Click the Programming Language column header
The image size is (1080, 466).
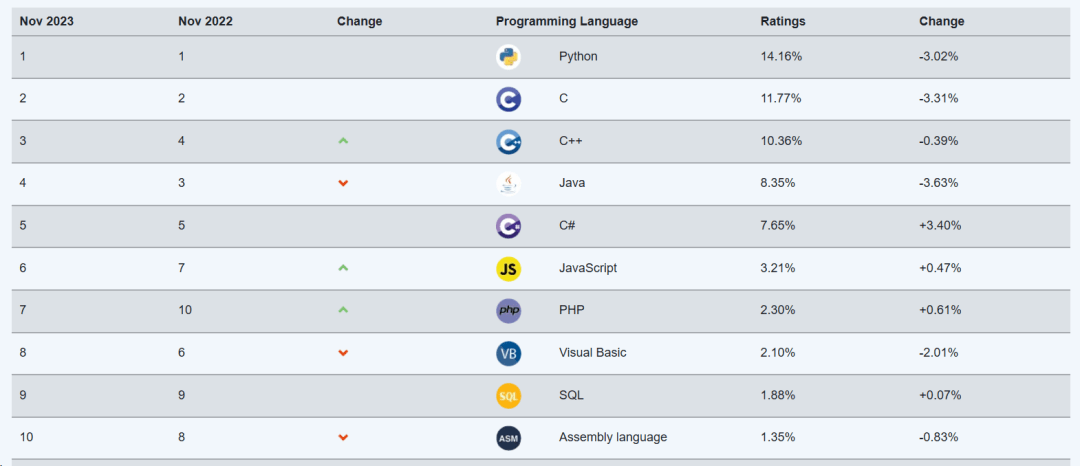pyautogui.click(x=567, y=21)
